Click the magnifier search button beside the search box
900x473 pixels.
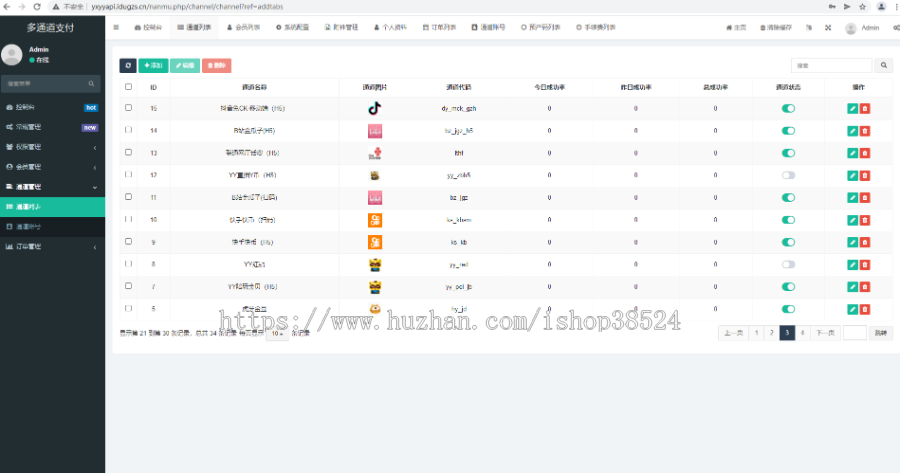[x=884, y=66]
